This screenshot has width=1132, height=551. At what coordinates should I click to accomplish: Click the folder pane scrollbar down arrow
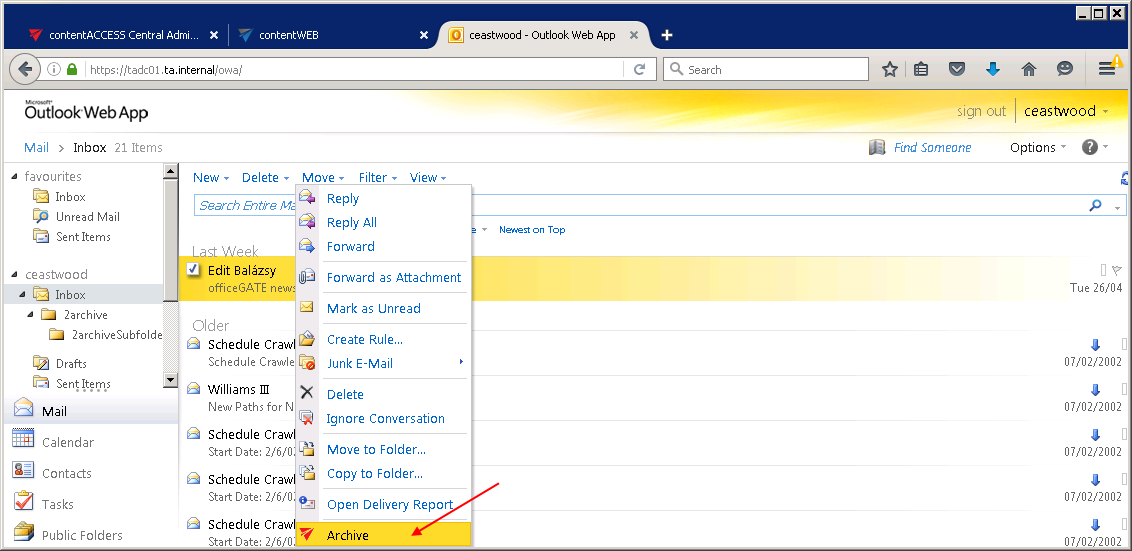[170, 379]
